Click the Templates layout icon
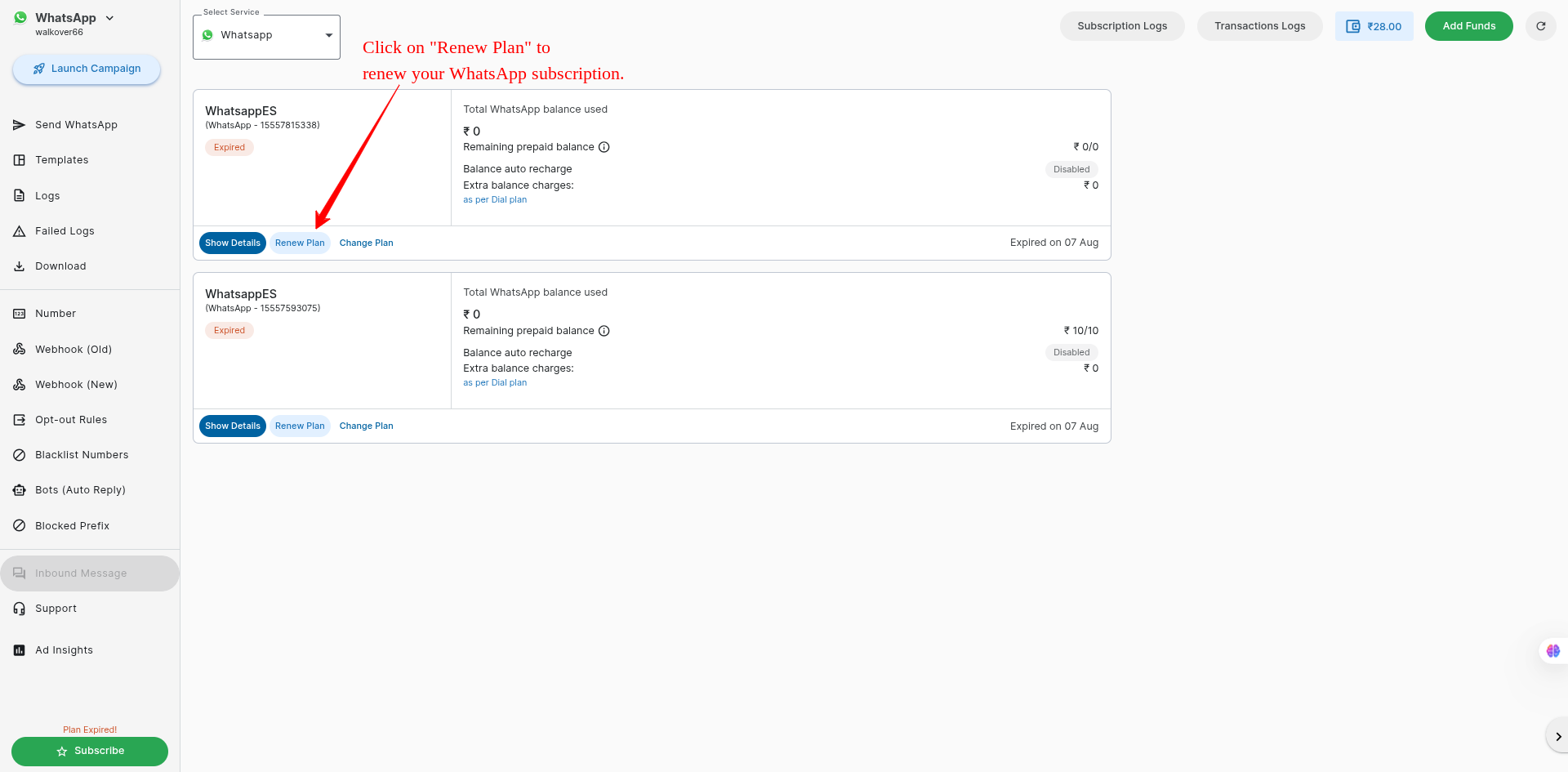 tap(19, 160)
